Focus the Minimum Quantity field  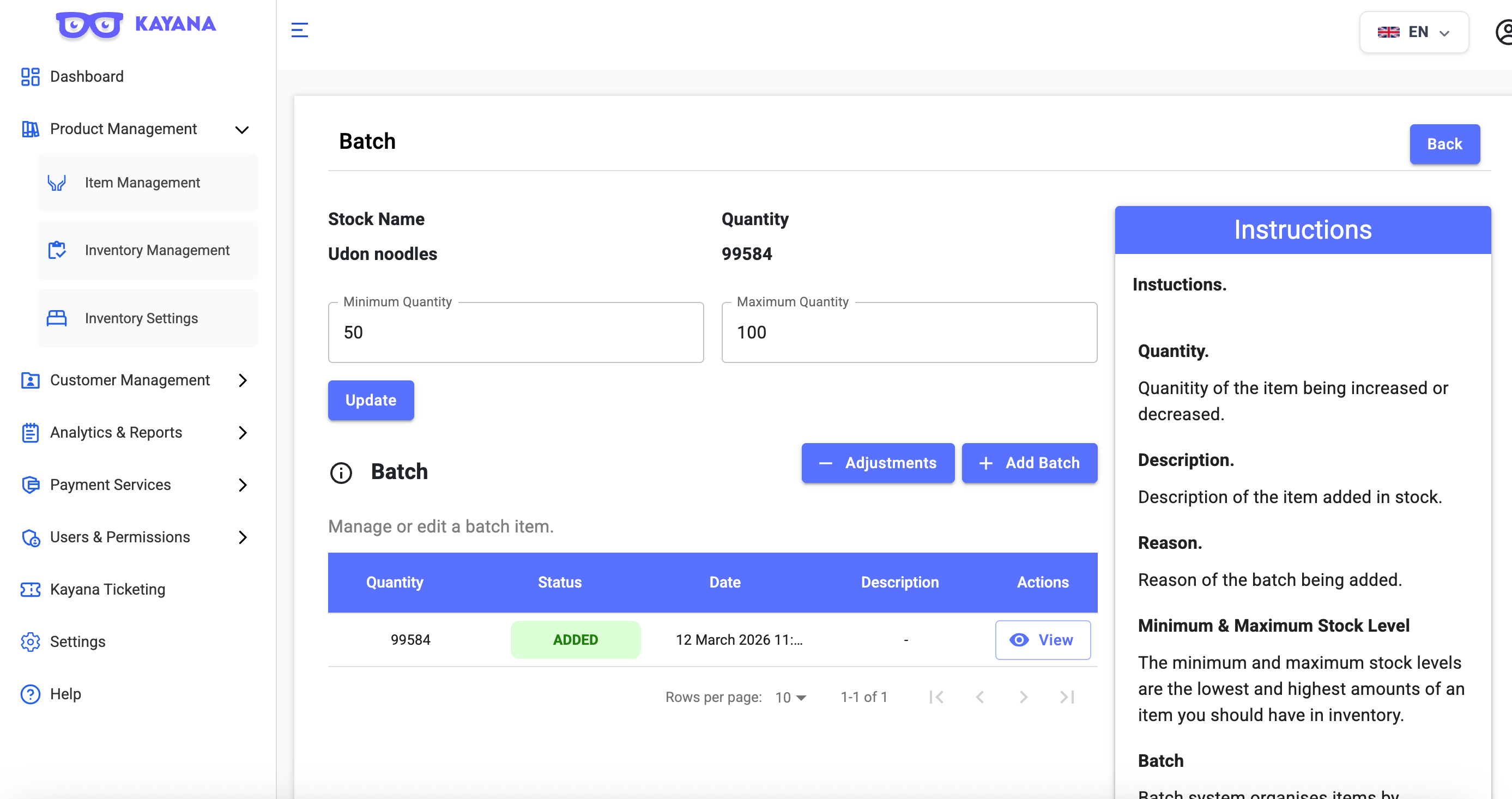point(515,332)
